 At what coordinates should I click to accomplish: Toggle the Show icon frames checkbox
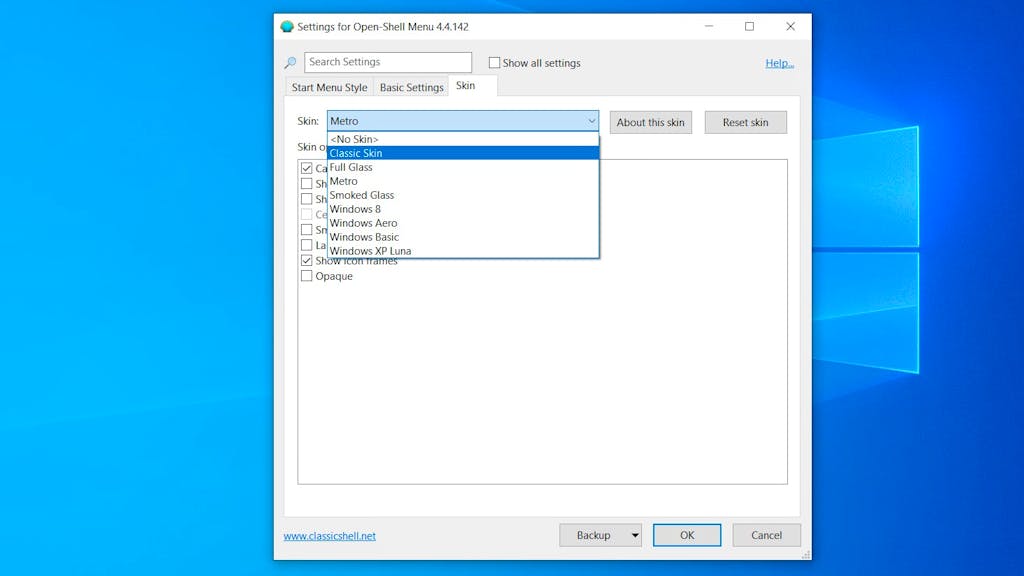point(306,260)
